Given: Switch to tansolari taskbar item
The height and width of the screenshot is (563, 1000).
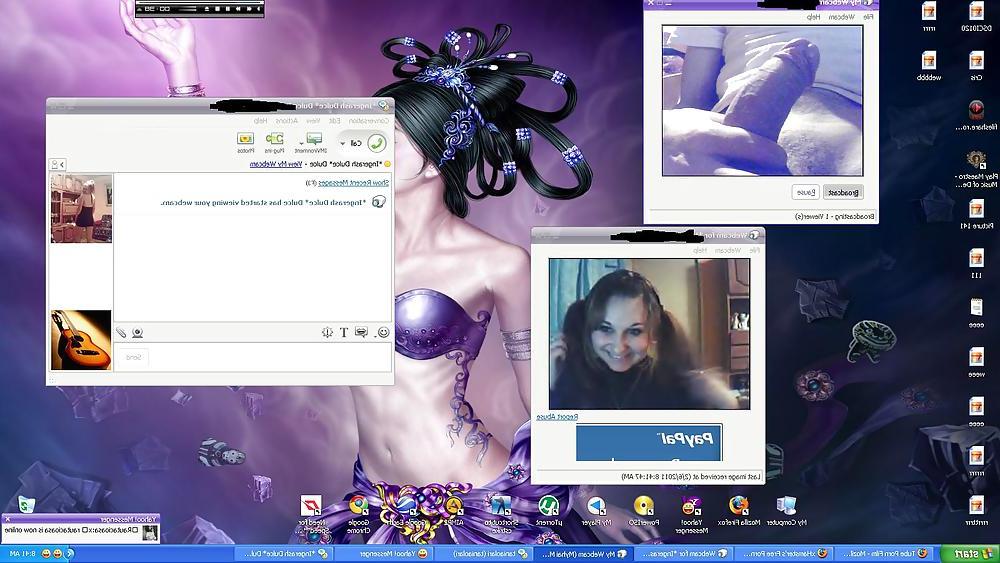Looking at the screenshot, I should coord(485,554).
